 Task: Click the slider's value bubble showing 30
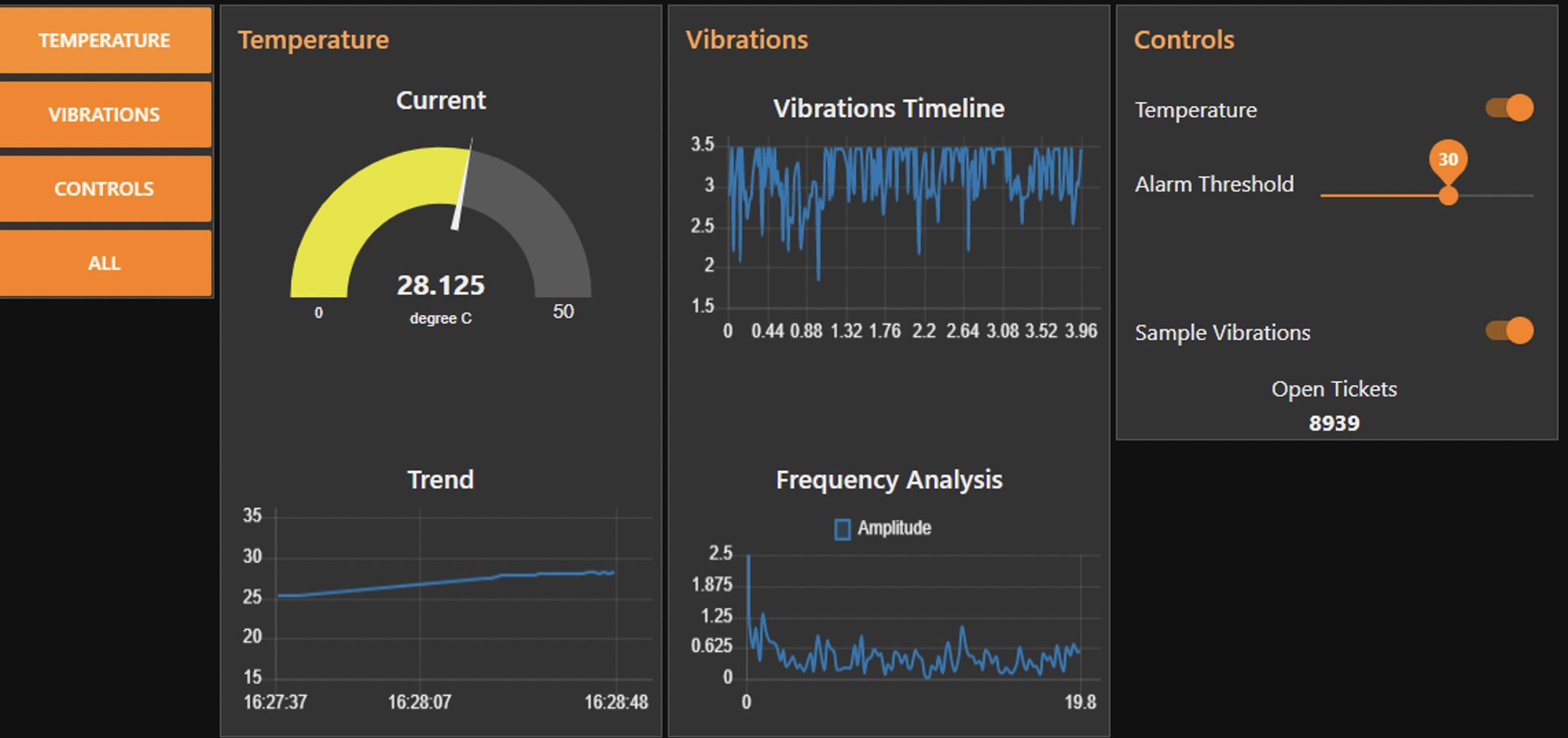(x=1448, y=159)
